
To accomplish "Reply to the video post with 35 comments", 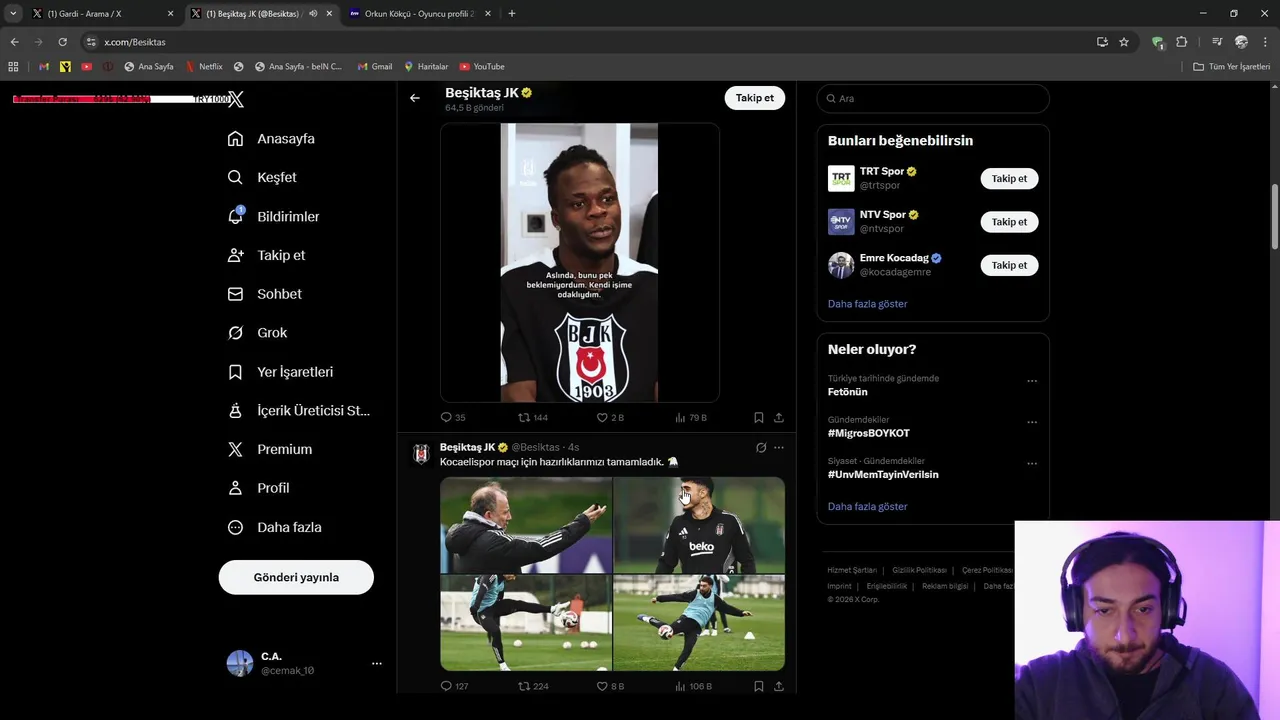I will (453, 417).
